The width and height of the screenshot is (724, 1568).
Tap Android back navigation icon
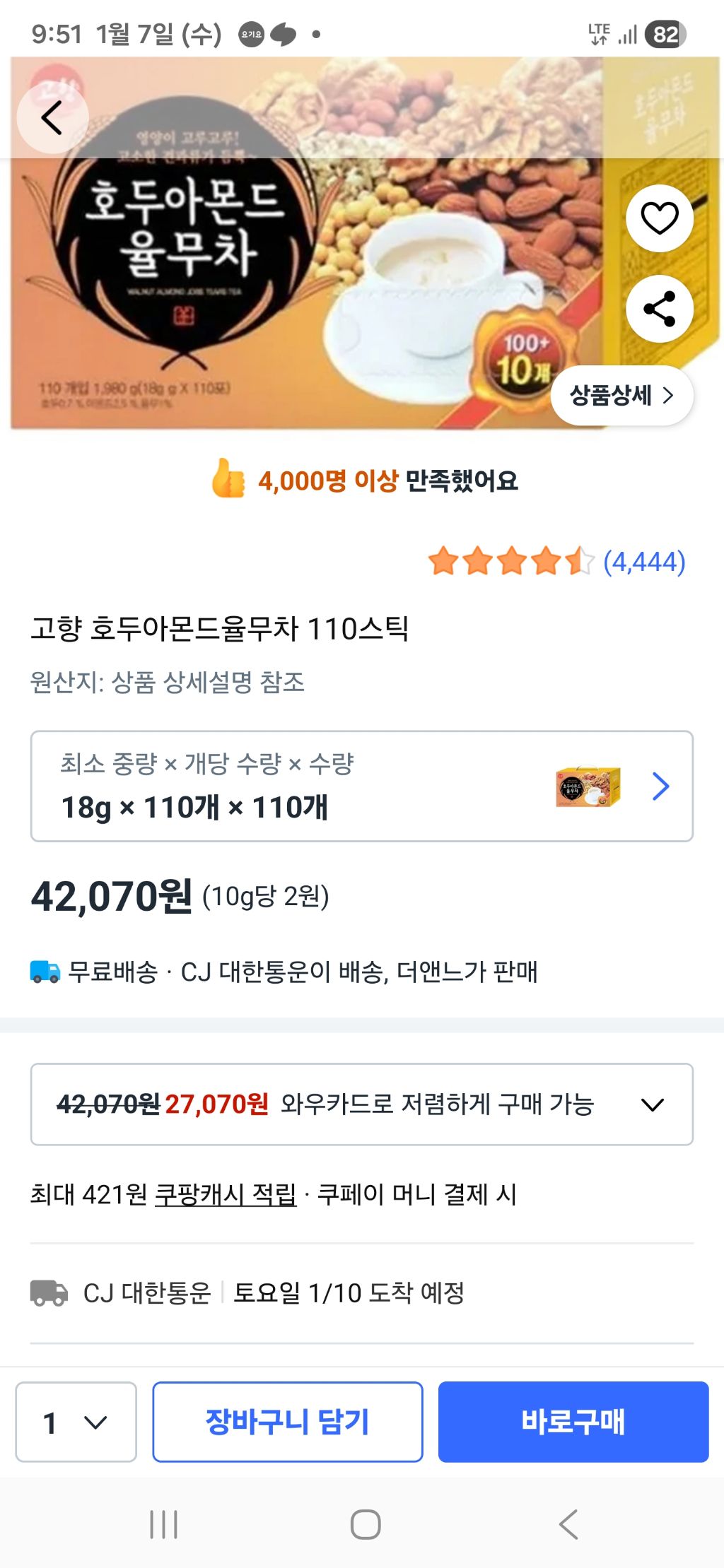[x=568, y=1524]
